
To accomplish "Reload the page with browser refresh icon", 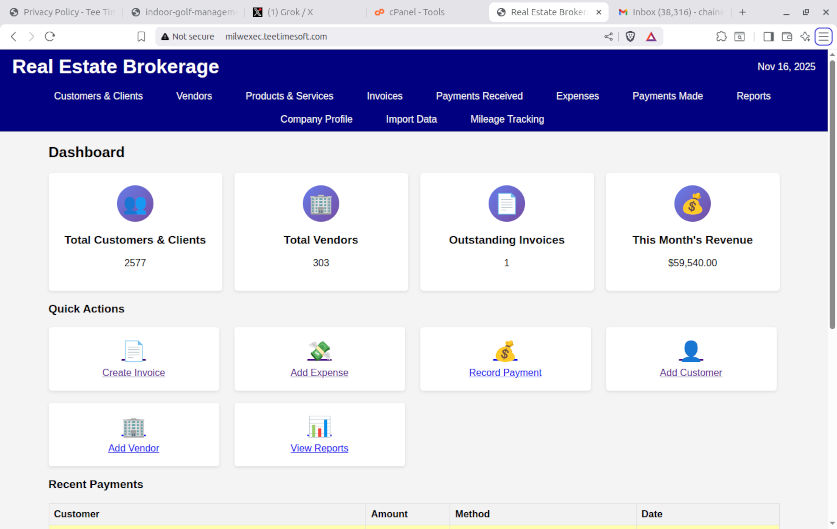I will pyautogui.click(x=49, y=36).
